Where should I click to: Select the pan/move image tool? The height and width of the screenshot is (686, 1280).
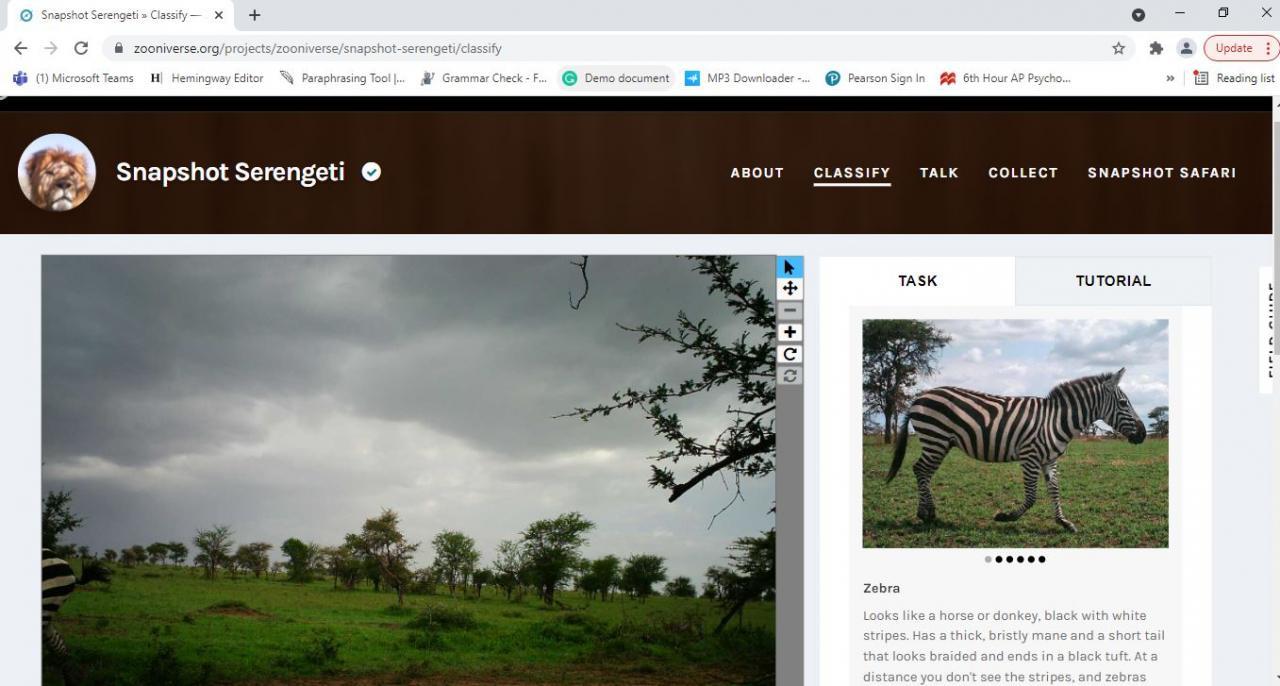point(790,288)
